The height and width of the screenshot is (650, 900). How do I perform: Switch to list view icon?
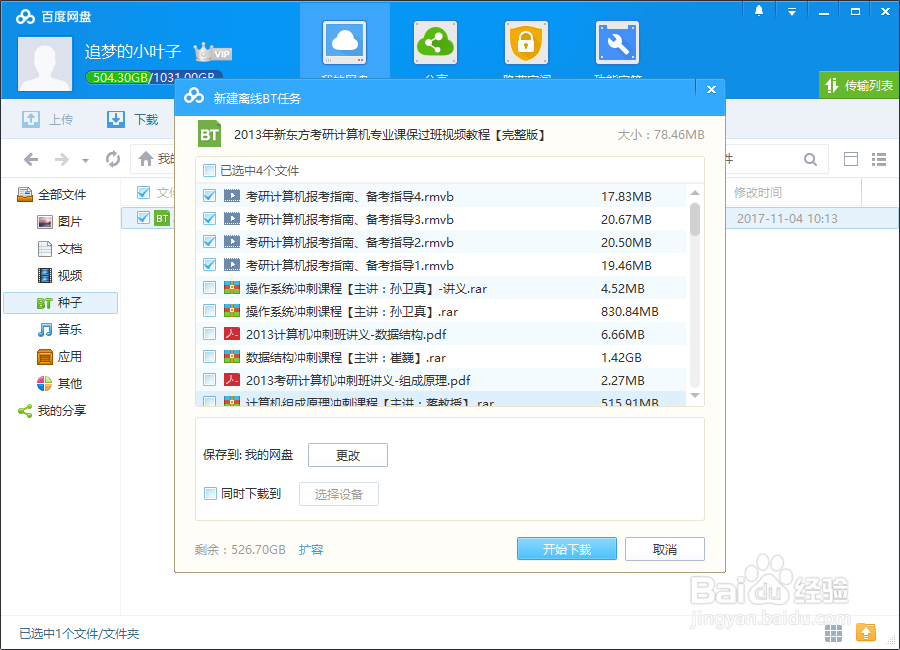point(879,159)
